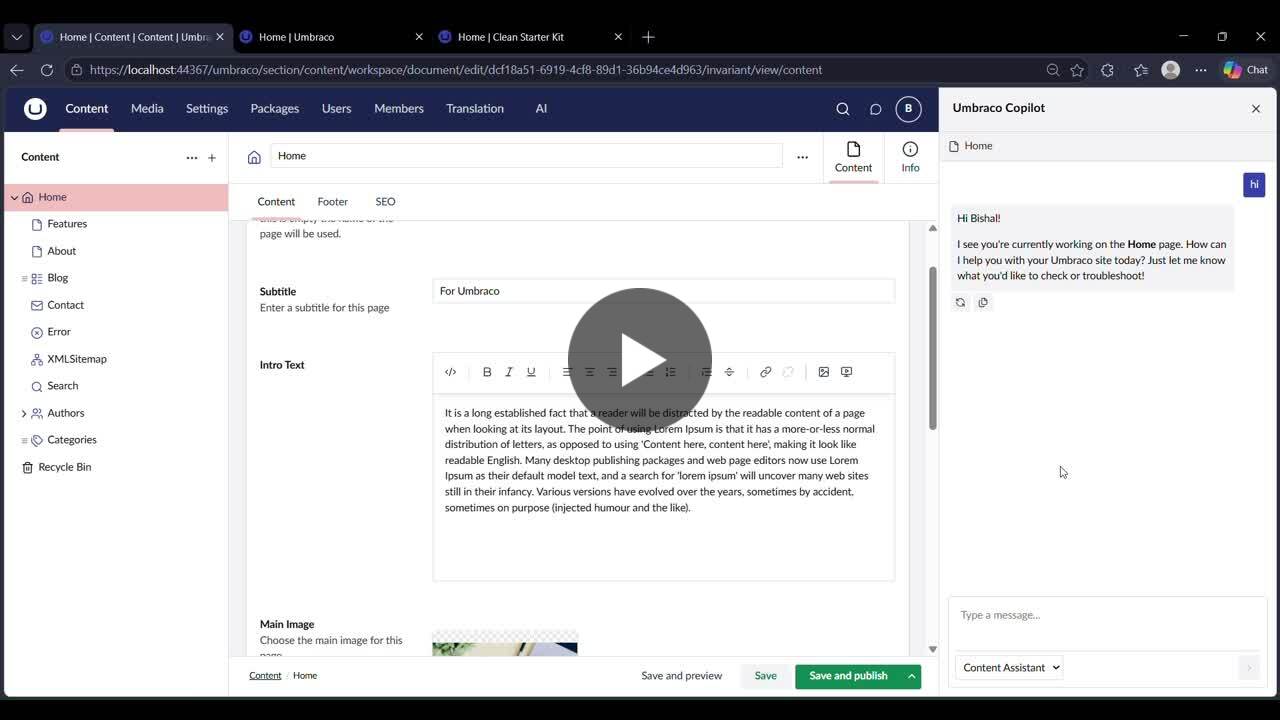The height and width of the screenshot is (720, 1280).
Task: Toggle italic formatting in Intro Text
Action: (x=509, y=372)
